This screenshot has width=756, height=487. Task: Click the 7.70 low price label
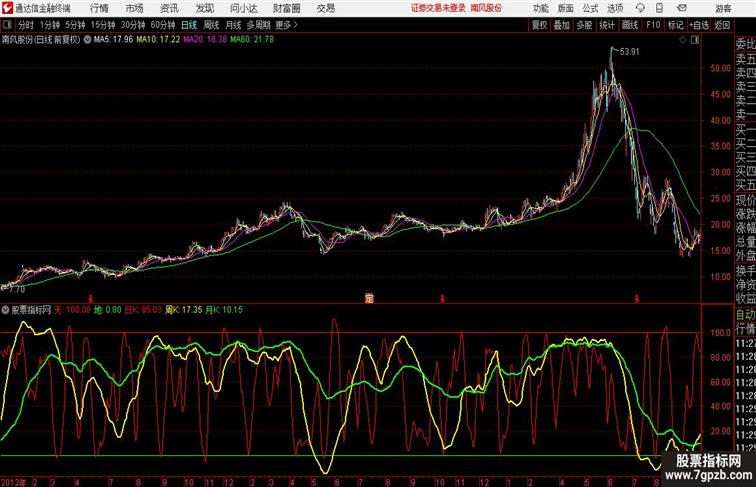pos(17,289)
